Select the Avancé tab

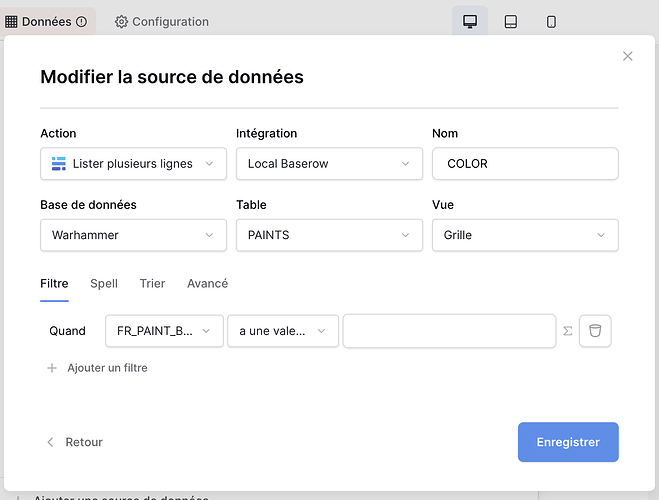(207, 284)
